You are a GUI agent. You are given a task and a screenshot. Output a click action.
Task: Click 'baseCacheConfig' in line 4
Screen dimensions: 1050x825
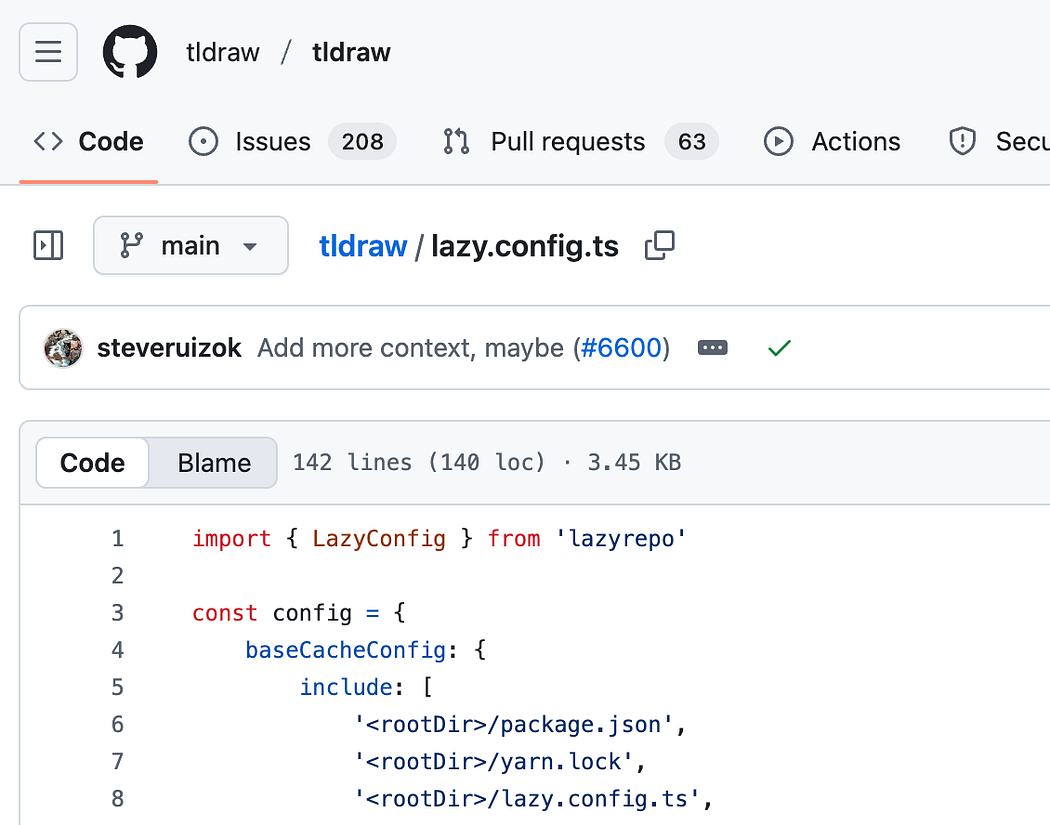pos(346,650)
